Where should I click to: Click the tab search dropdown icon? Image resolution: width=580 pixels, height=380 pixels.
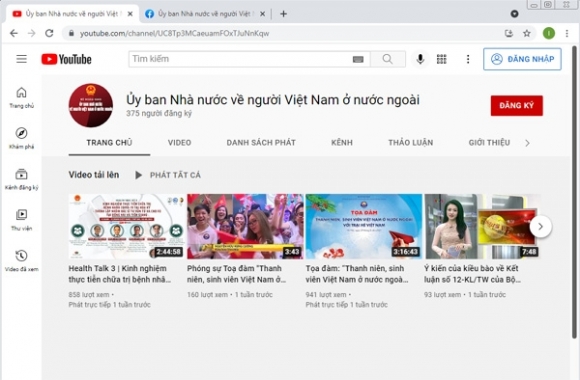514,14
